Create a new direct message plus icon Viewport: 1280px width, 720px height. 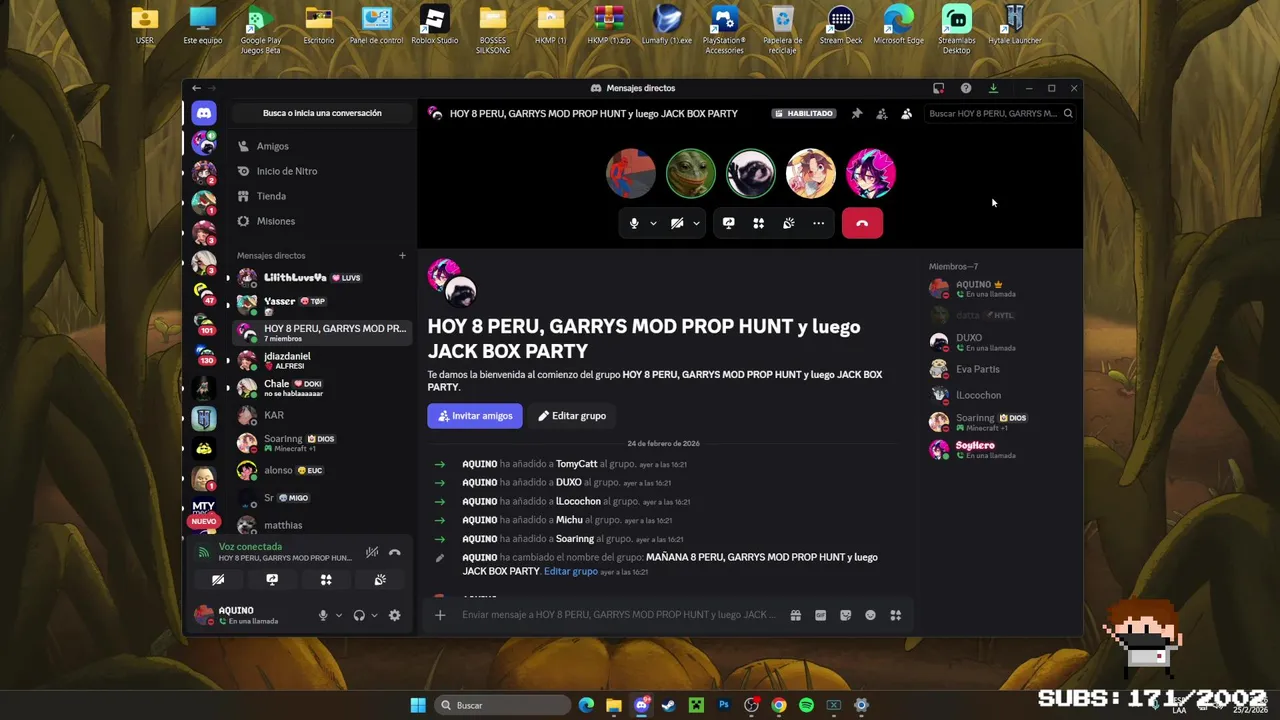pyautogui.click(x=402, y=255)
